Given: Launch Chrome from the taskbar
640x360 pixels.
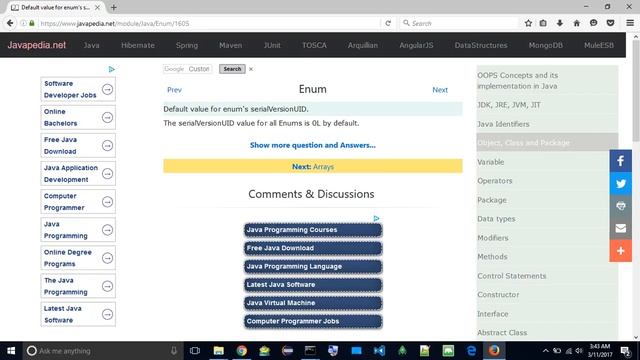Looking at the screenshot, I should click(x=241, y=351).
